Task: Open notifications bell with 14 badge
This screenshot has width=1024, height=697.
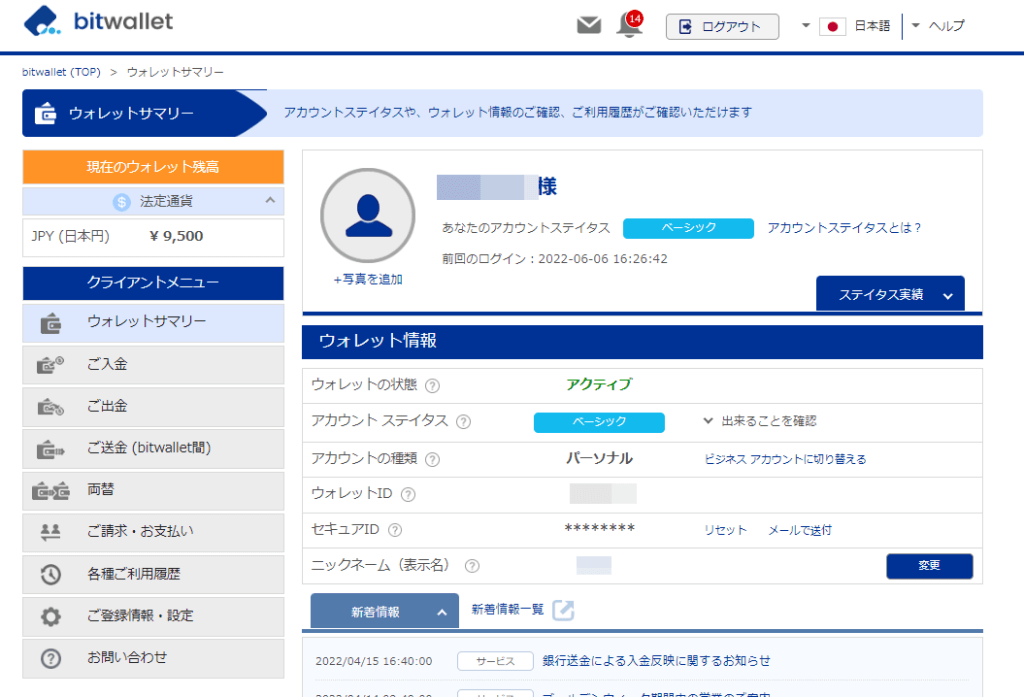Action: (629, 25)
